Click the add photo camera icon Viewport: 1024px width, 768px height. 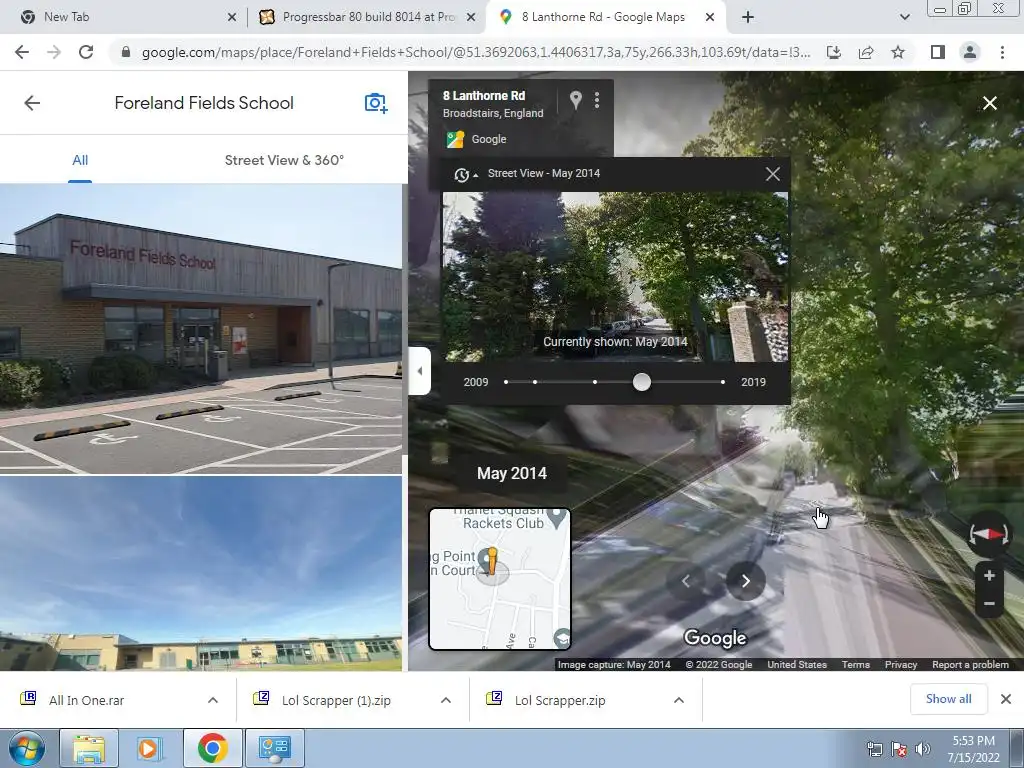(x=376, y=103)
